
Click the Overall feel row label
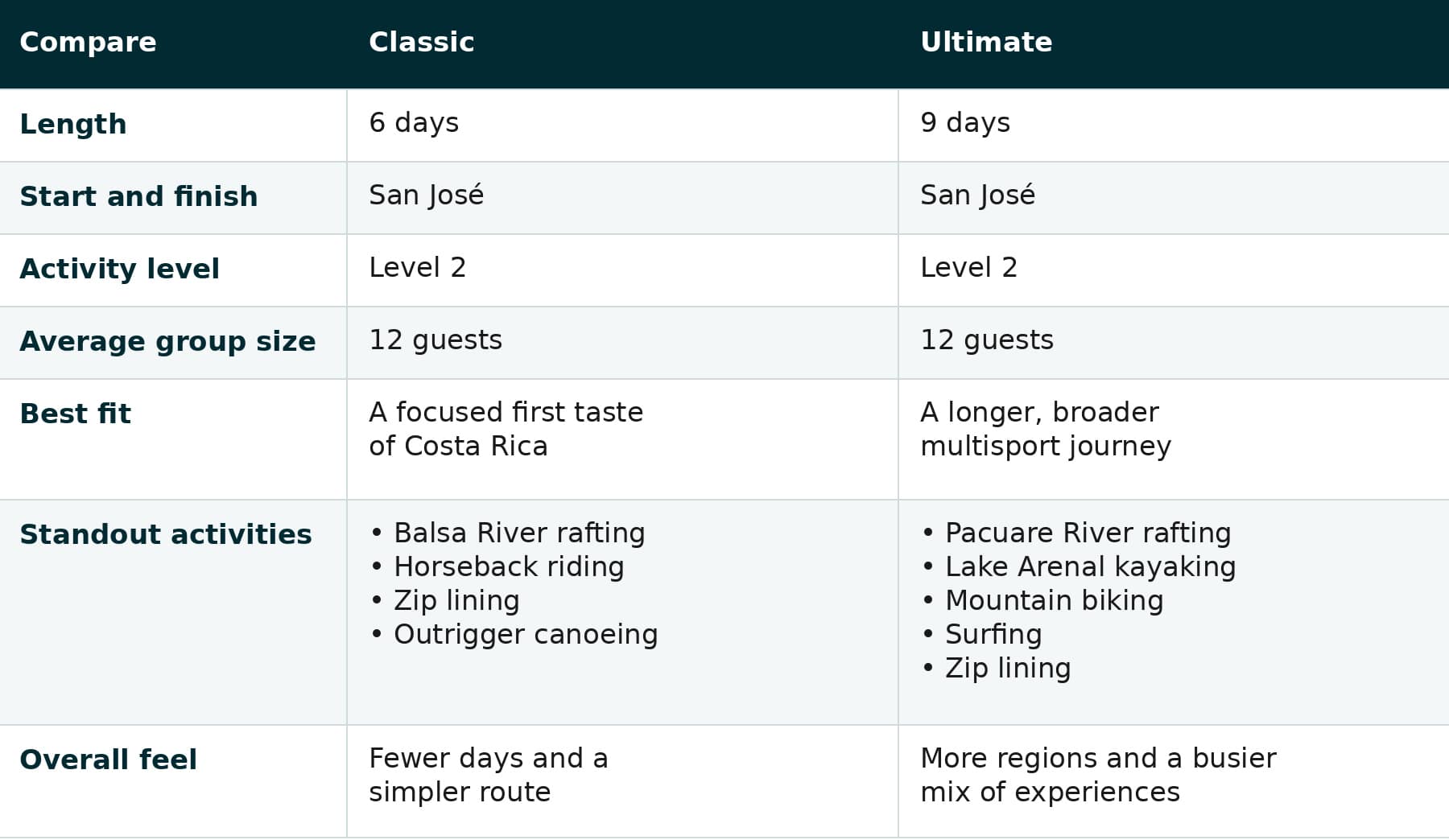[x=108, y=760]
